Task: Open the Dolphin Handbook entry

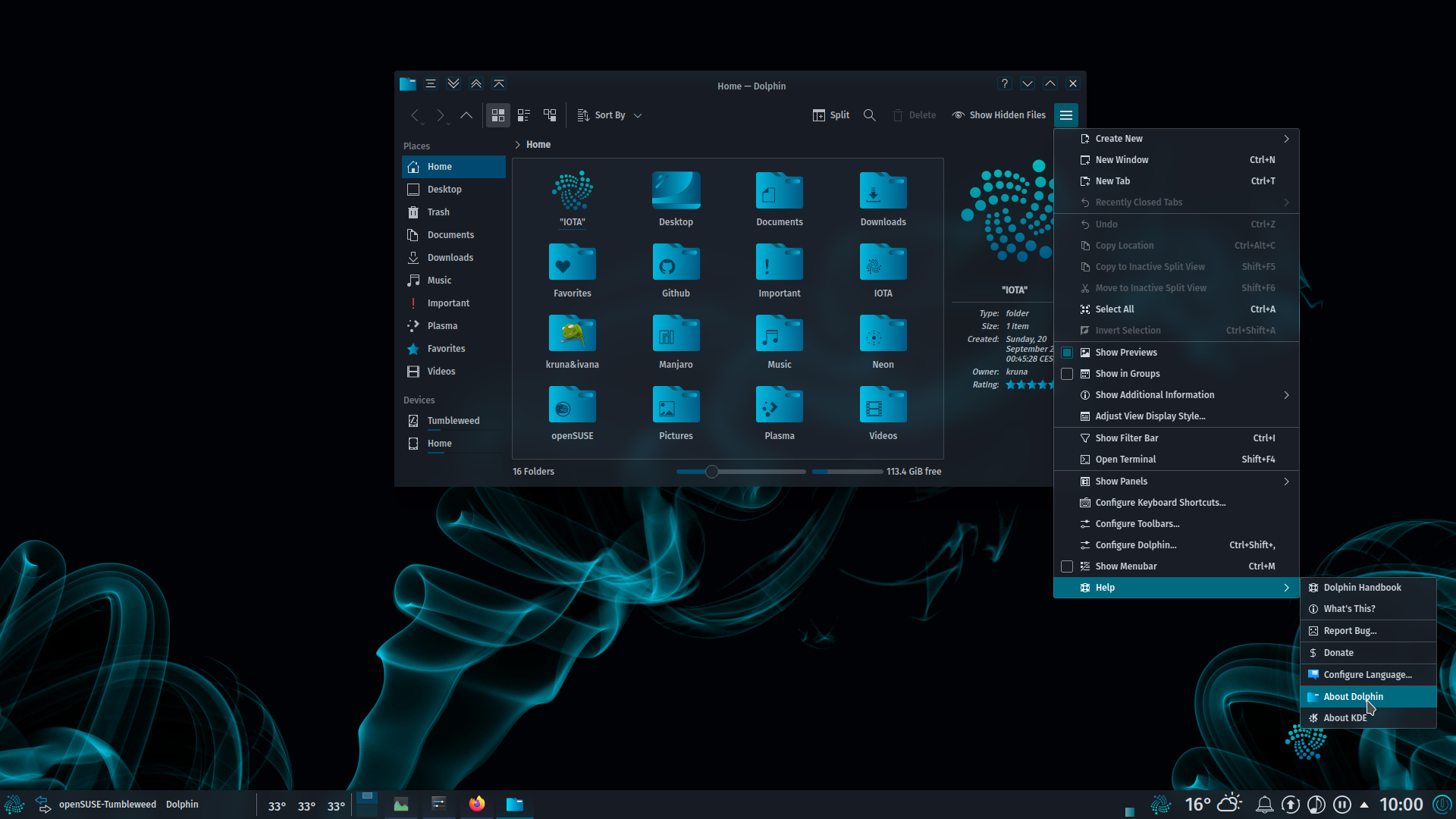Action: click(x=1368, y=588)
